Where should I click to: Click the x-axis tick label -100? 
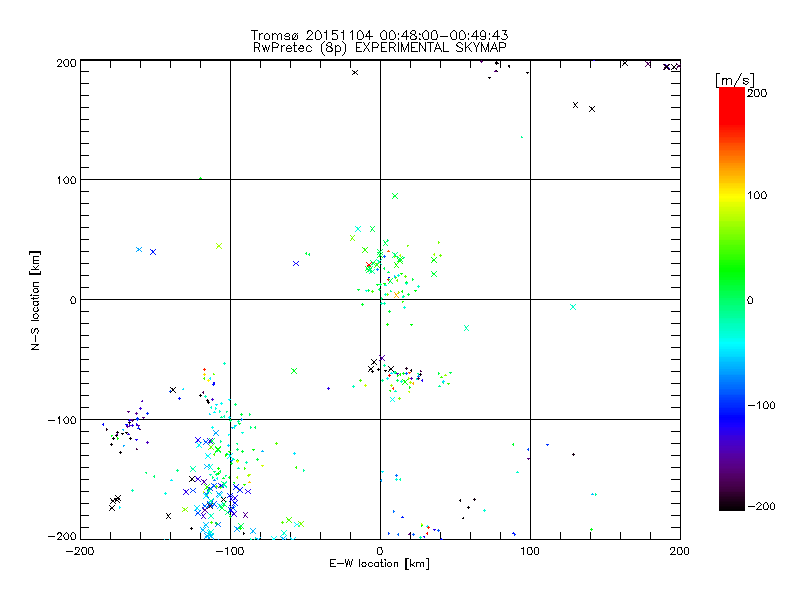tap(230, 551)
